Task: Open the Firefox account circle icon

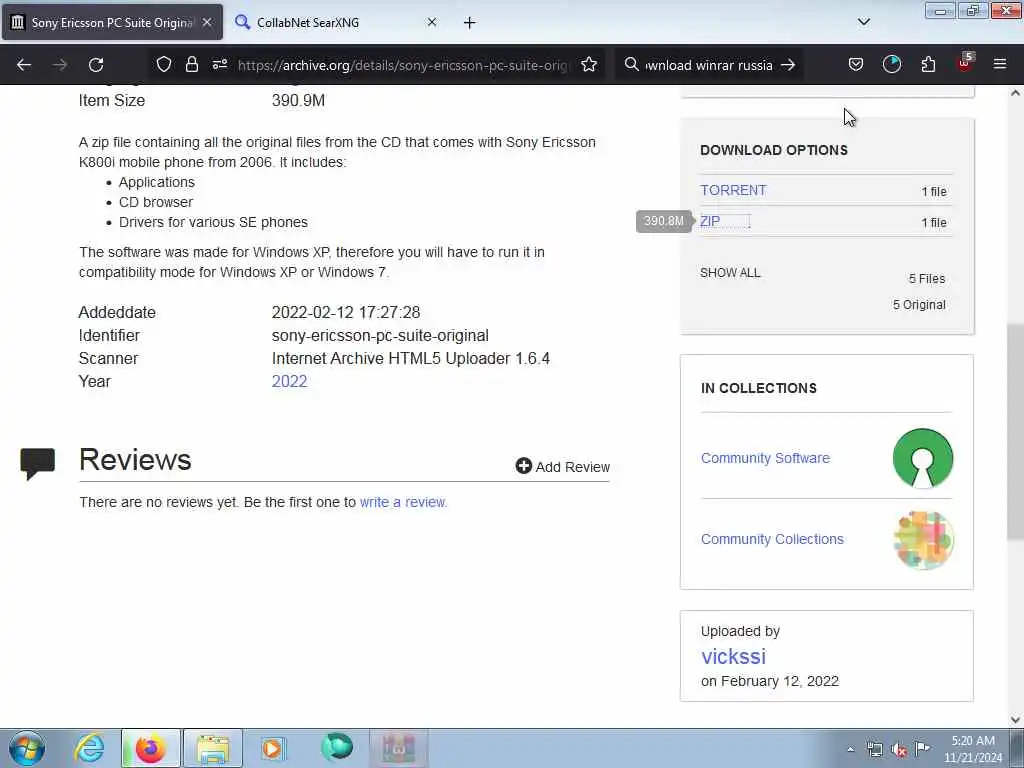Action: (x=891, y=65)
